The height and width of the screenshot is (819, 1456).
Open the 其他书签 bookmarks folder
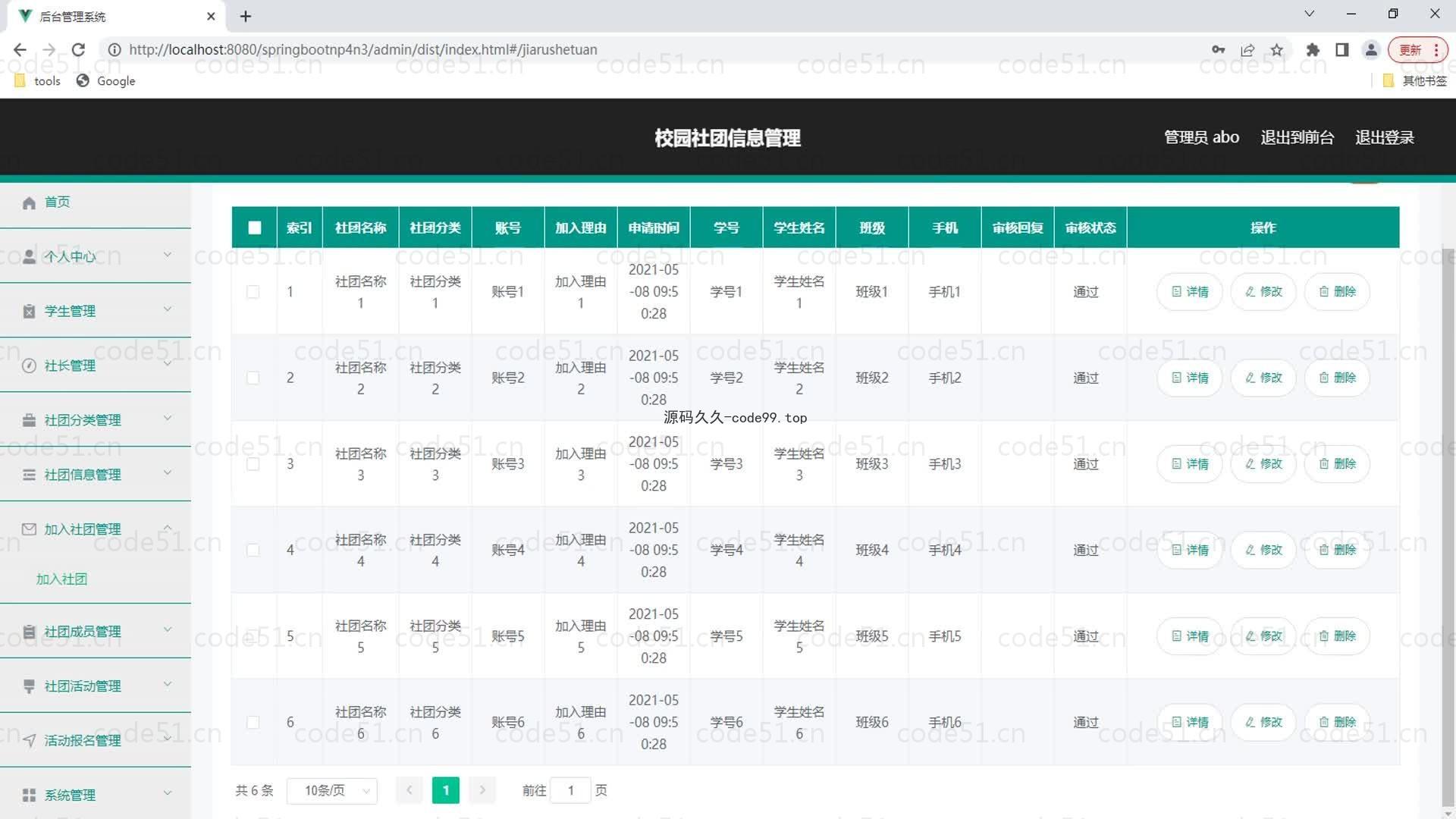pyautogui.click(x=1415, y=81)
